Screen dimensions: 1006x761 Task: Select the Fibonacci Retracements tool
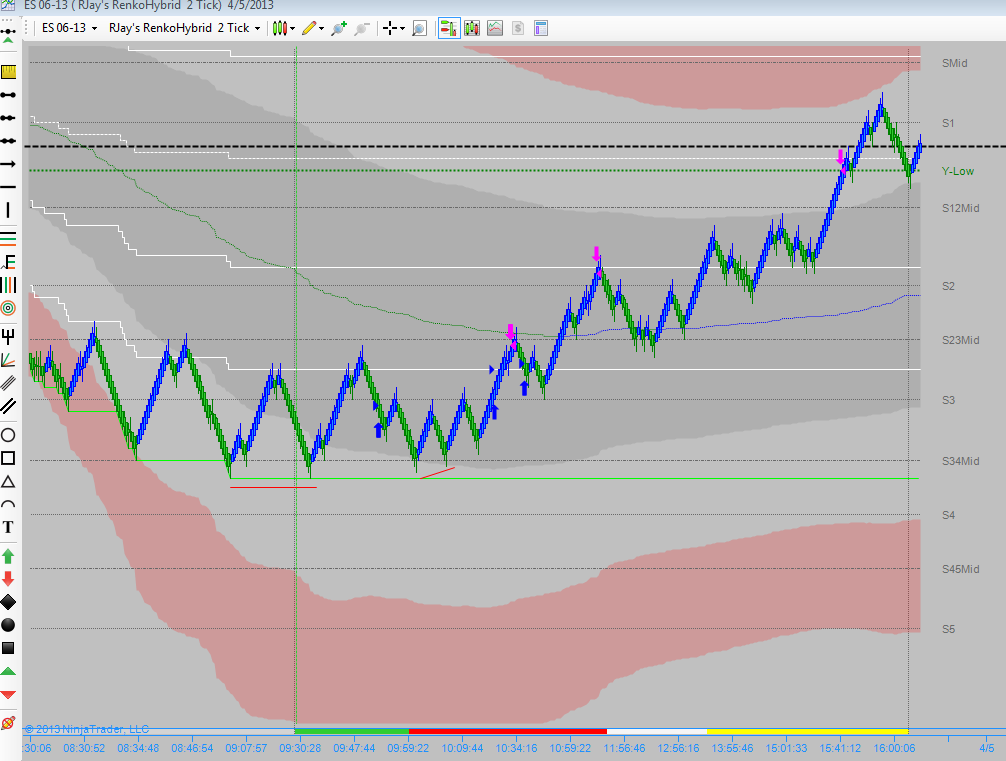click(x=8, y=238)
